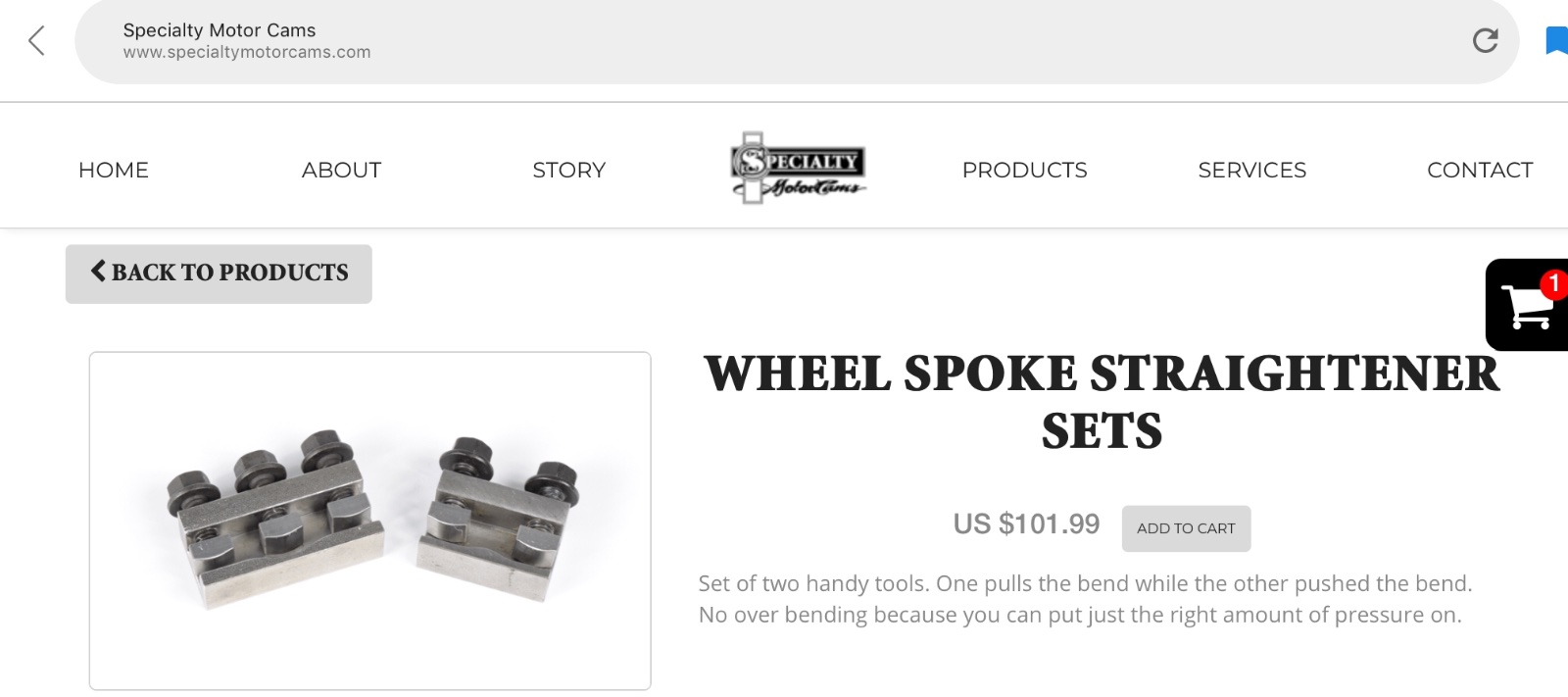Viewport: 1568px width, 697px height.
Task: Click the red cart count badge
Action: point(1553,284)
